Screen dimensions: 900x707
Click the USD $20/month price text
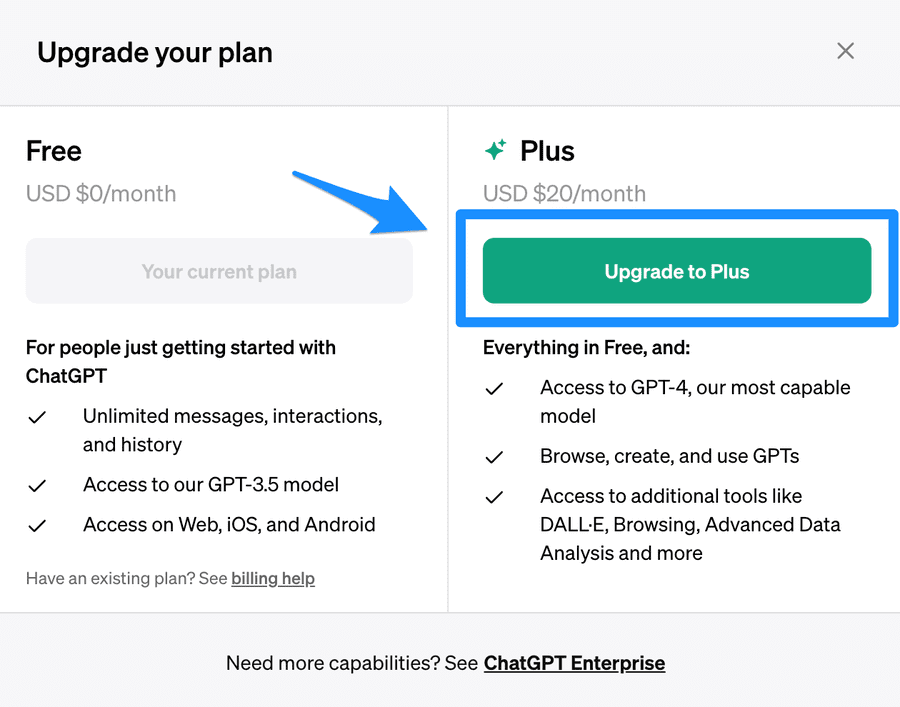[564, 194]
